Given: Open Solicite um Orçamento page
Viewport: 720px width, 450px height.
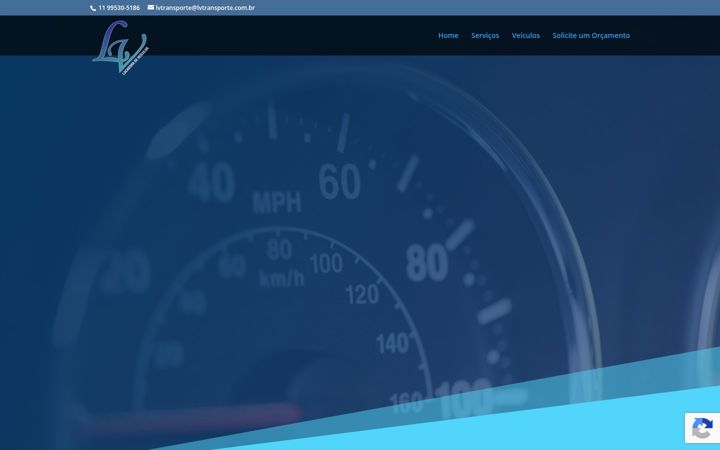Looking at the screenshot, I should point(591,35).
